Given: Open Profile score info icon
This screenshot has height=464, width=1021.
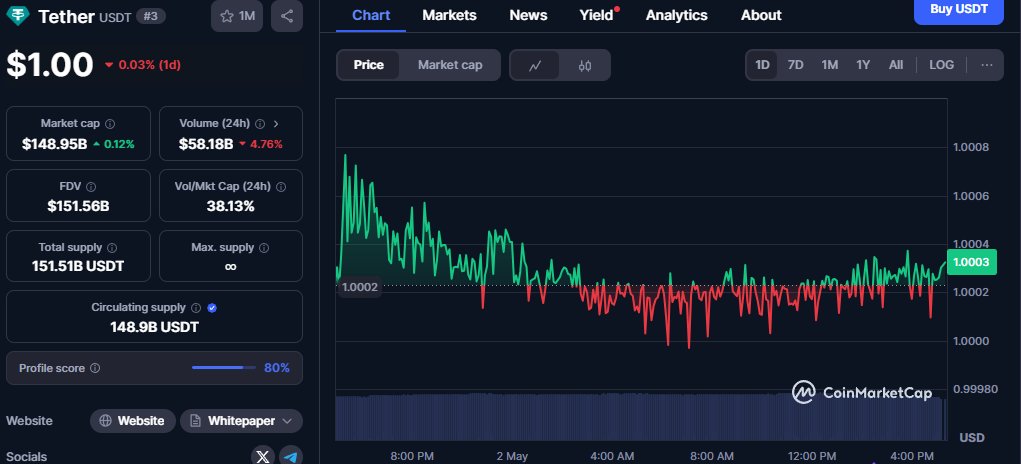Looking at the screenshot, I should (x=95, y=368).
